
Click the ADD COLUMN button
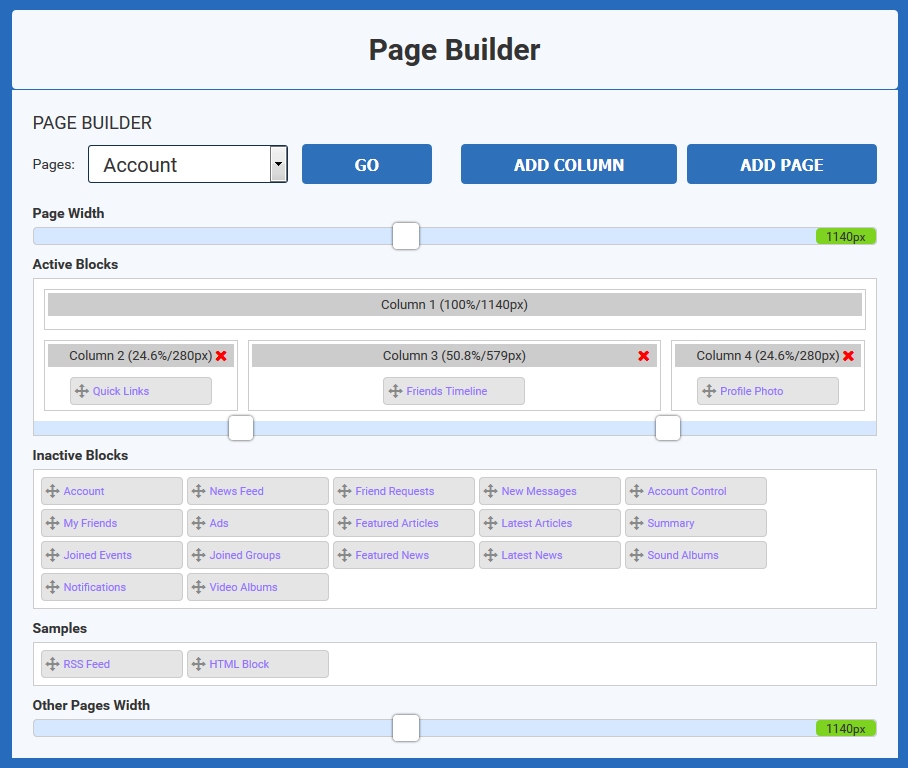pyautogui.click(x=568, y=165)
